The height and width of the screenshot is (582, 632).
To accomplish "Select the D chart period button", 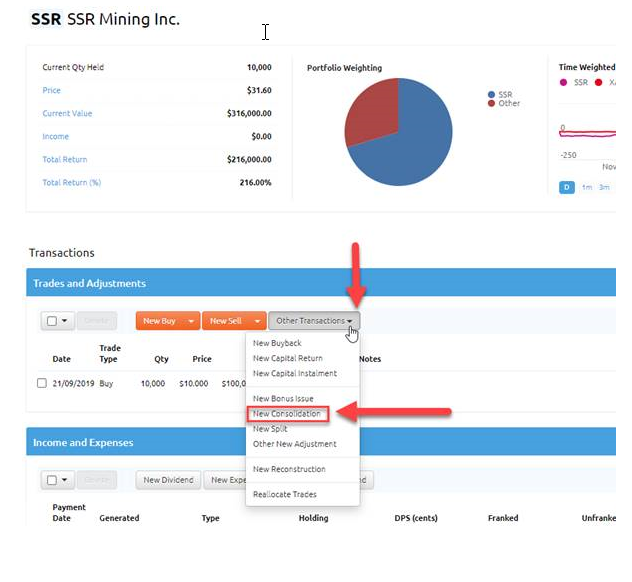I will coord(567,187).
